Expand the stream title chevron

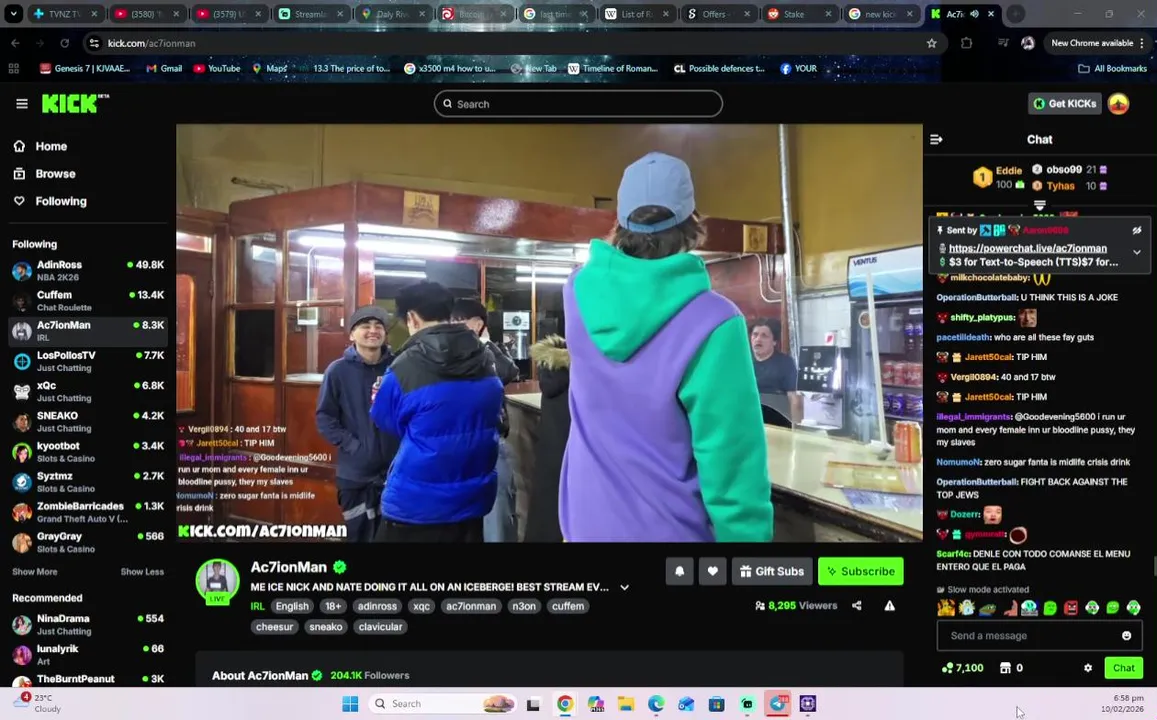(x=624, y=587)
